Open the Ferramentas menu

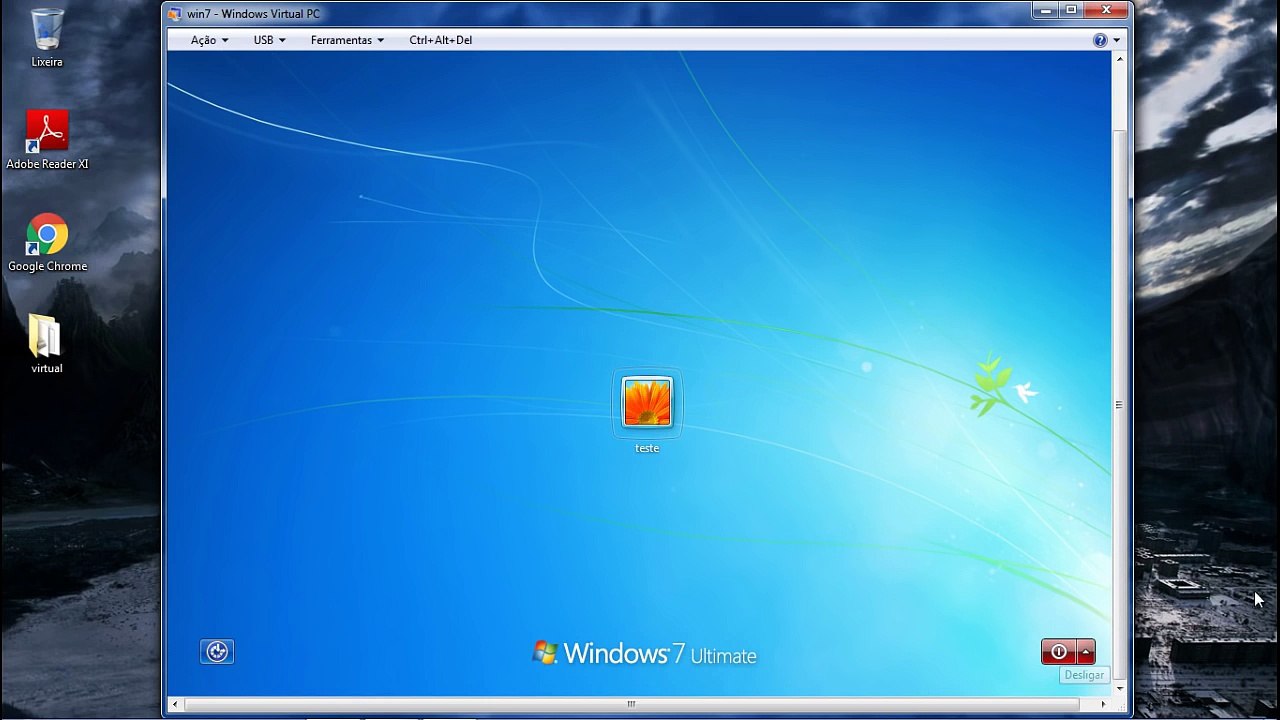tap(347, 40)
